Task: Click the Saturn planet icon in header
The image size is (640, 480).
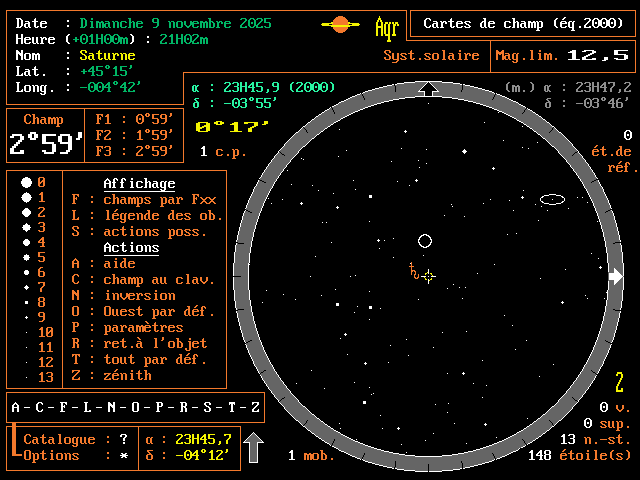Action: pyautogui.click(x=340, y=24)
